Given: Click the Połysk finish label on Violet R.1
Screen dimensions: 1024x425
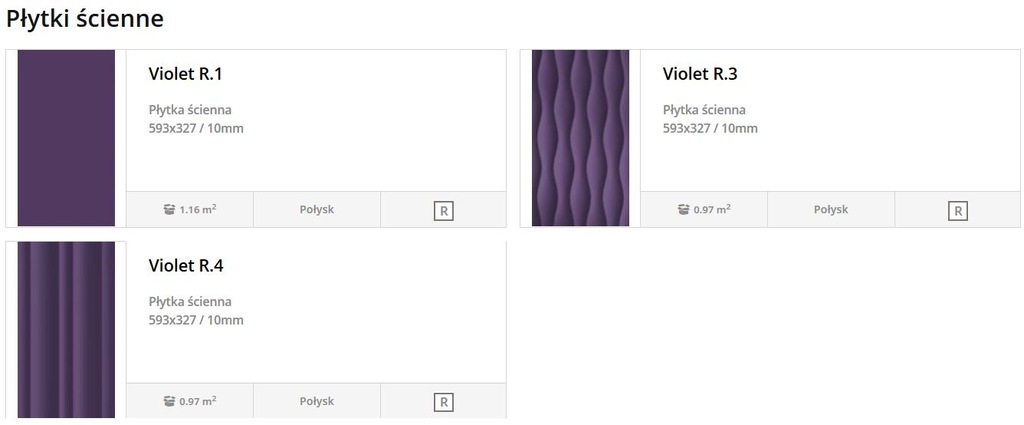Looking at the screenshot, I should [x=317, y=210].
